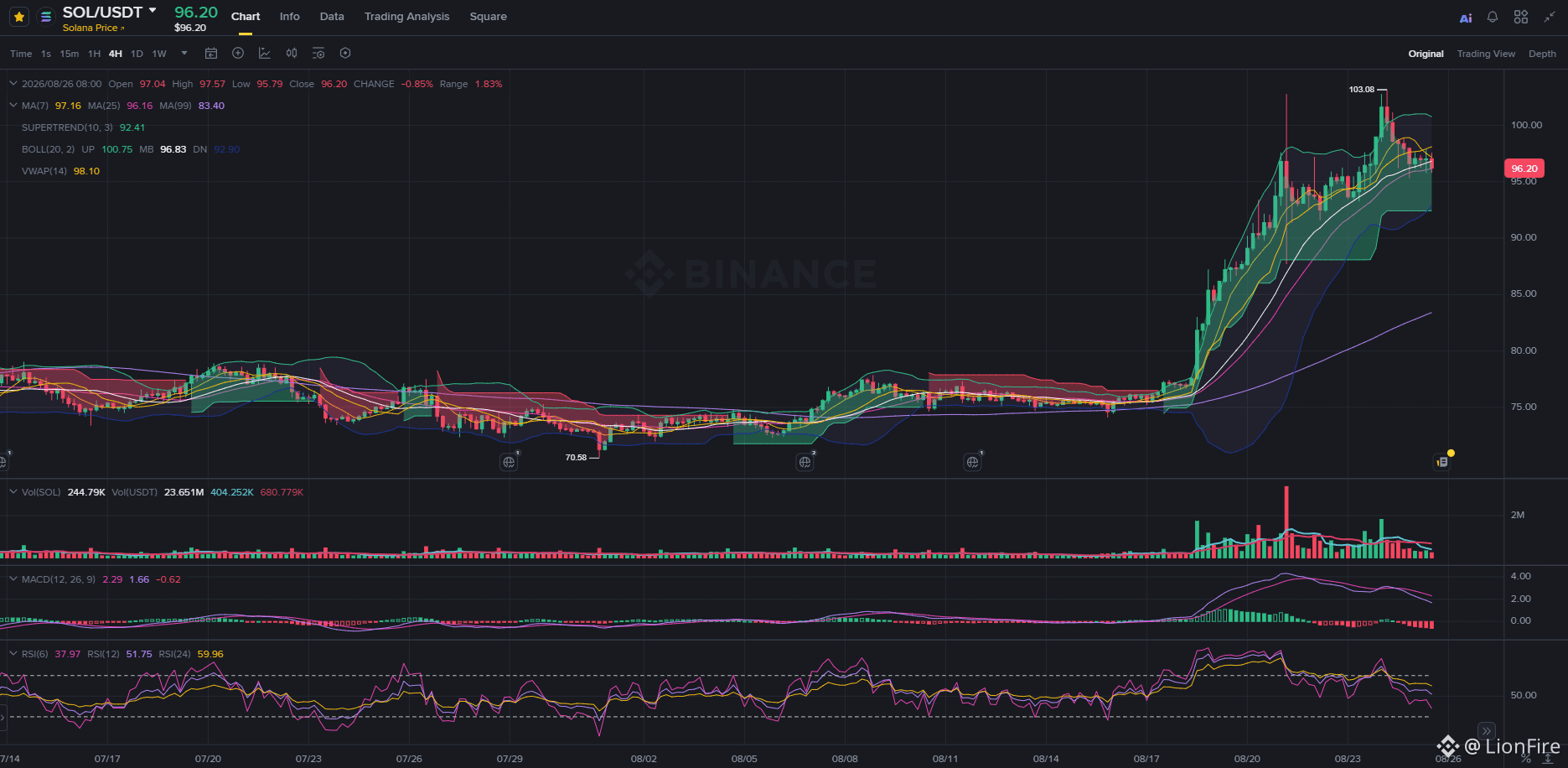Open the globe event marker near 08/08
Viewport: 1568px width, 768px height.
pos(805,462)
